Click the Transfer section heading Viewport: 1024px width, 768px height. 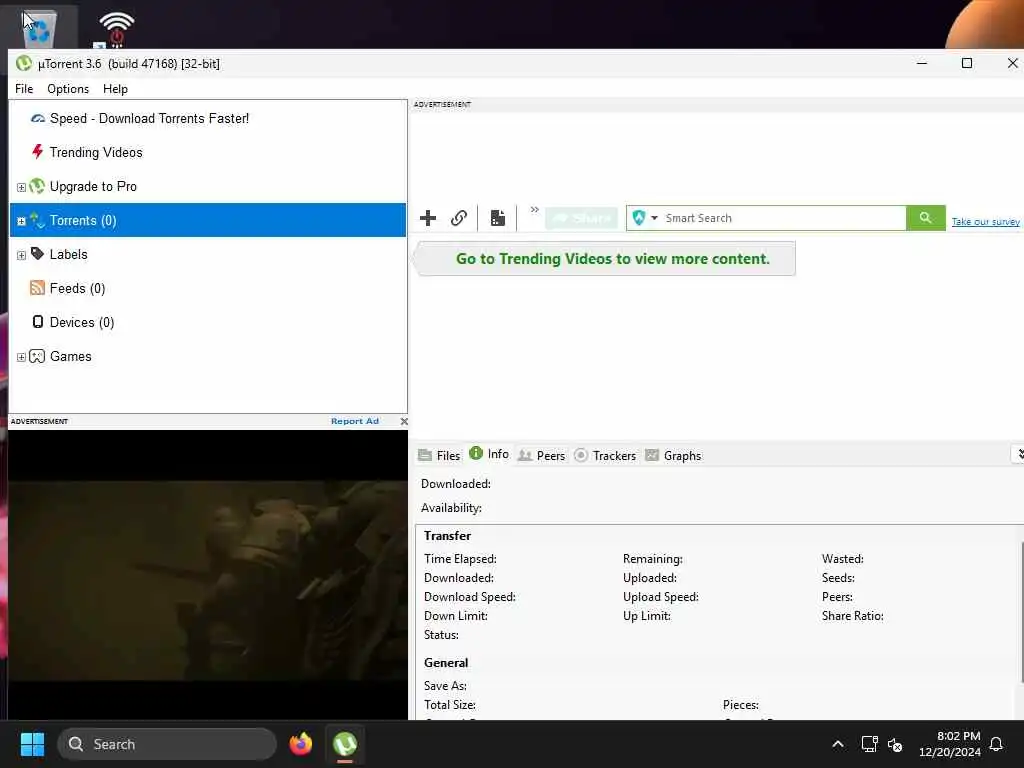tap(447, 536)
